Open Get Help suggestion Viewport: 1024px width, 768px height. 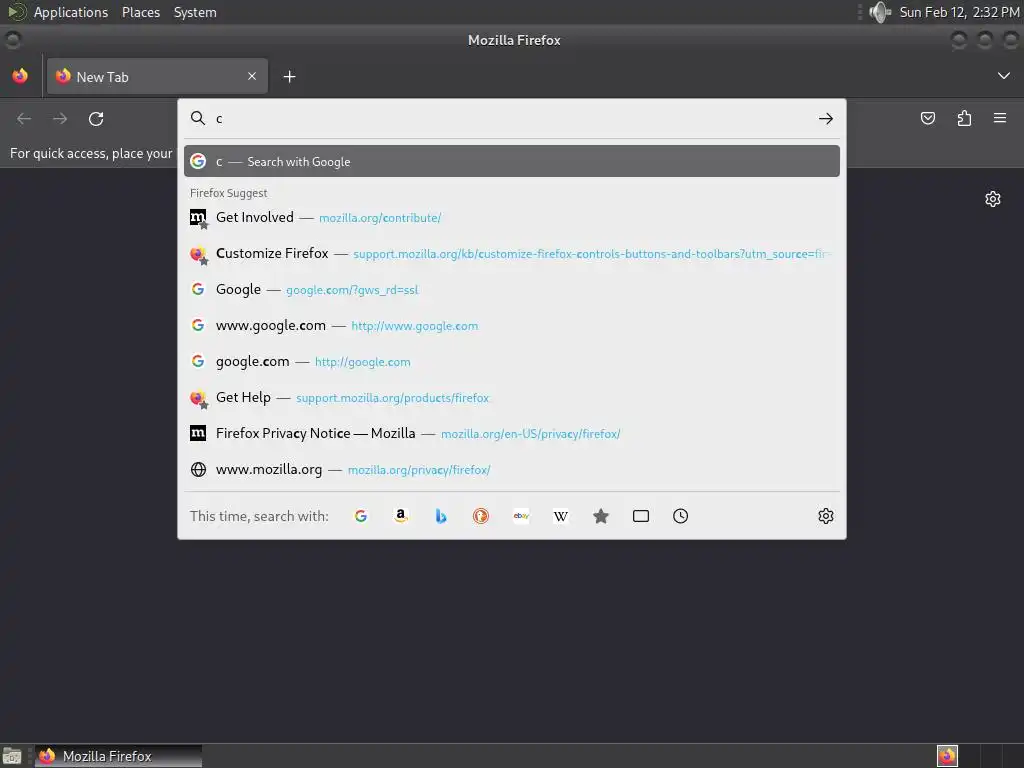click(x=512, y=397)
